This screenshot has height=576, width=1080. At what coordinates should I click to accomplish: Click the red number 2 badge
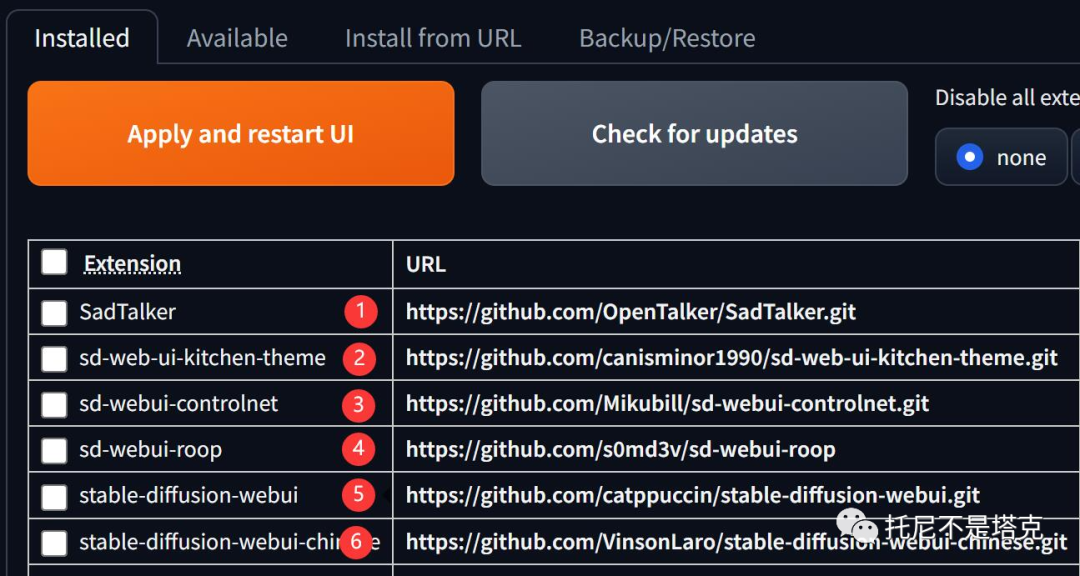pyautogui.click(x=359, y=358)
